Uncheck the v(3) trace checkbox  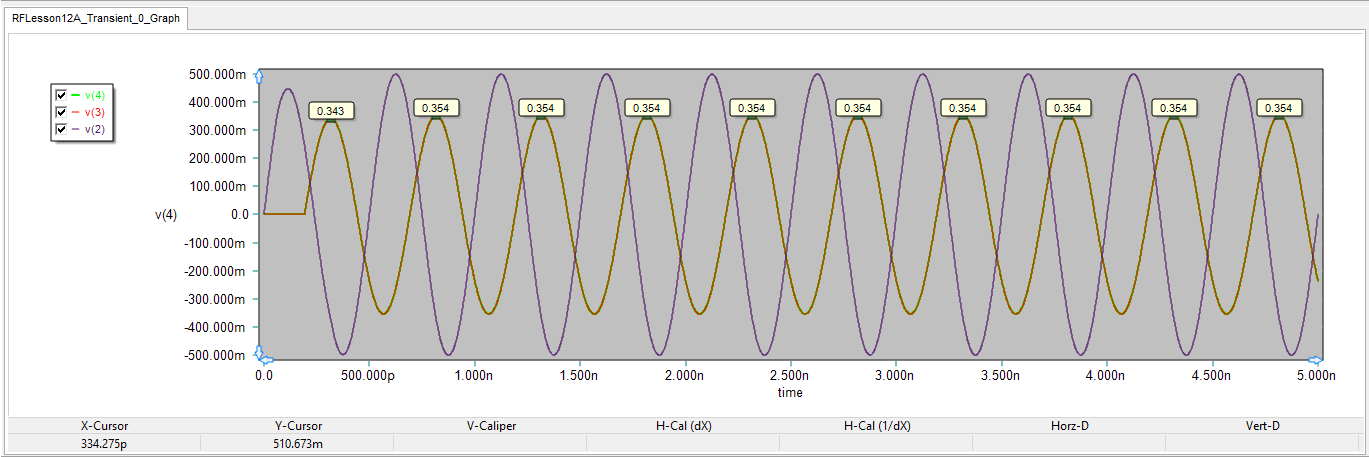click(61, 112)
